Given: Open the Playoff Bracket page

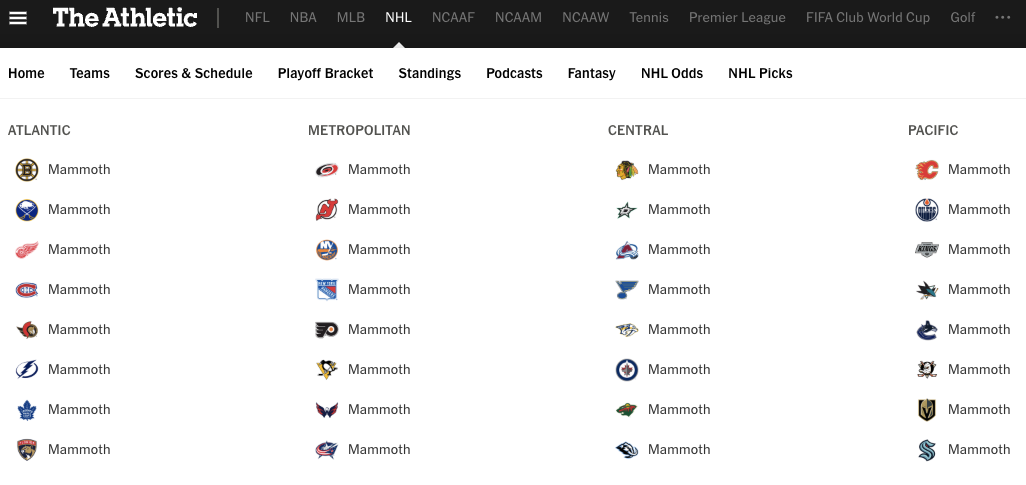Looking at the screenshot, I should (x=325, y=73).
